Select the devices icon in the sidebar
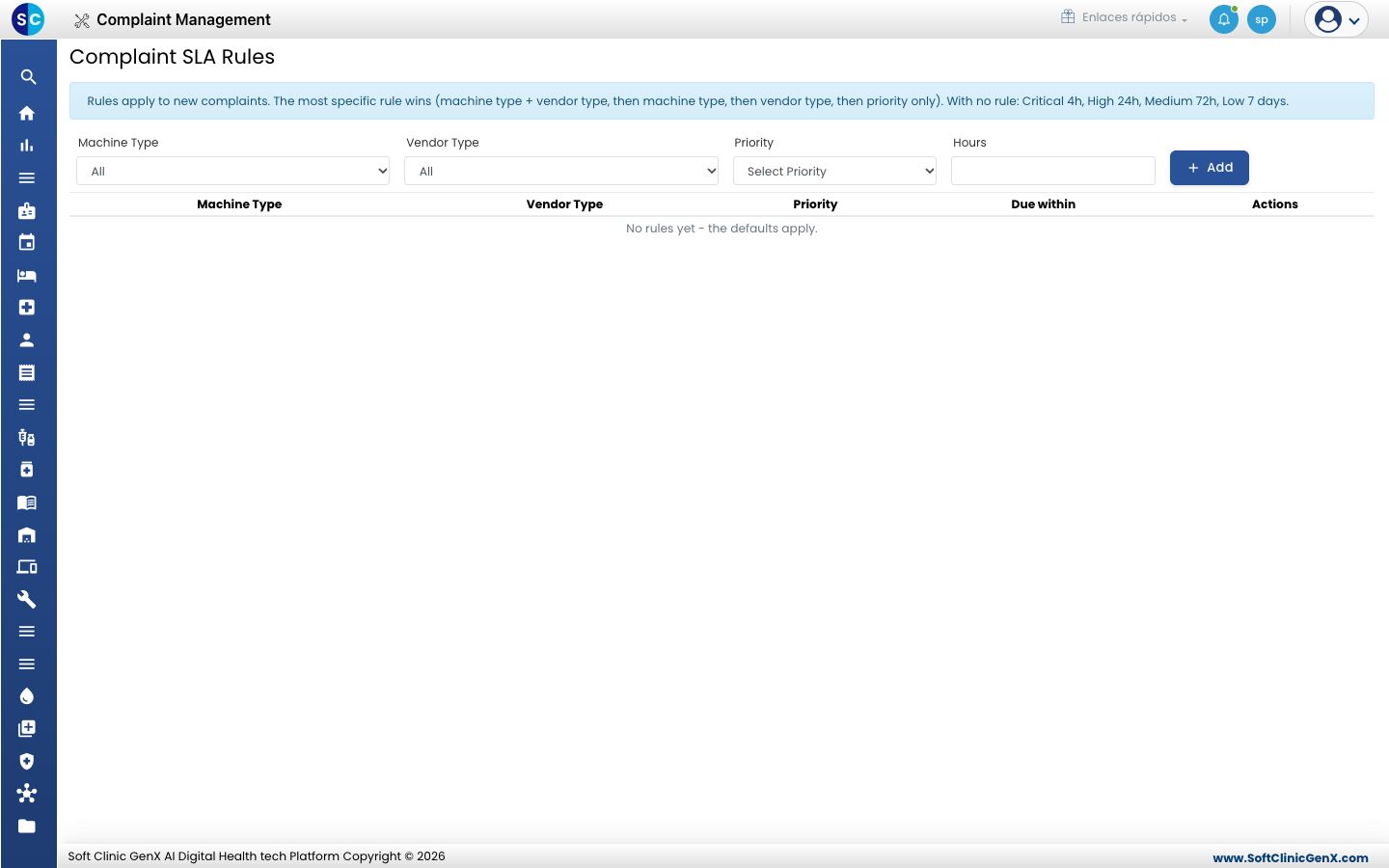 click(x=27, y=567)
